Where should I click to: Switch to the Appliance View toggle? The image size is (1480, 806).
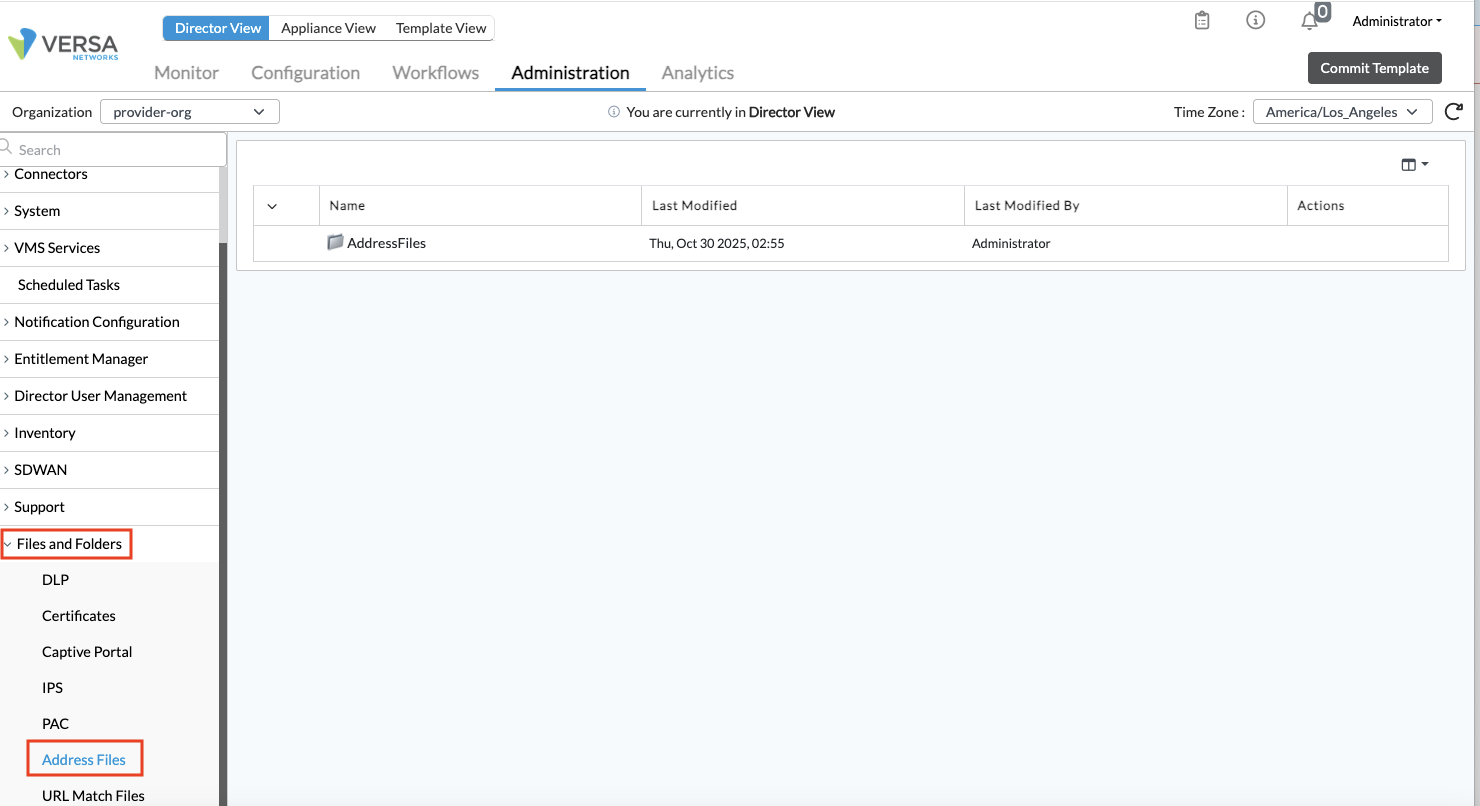pos(328,28)
